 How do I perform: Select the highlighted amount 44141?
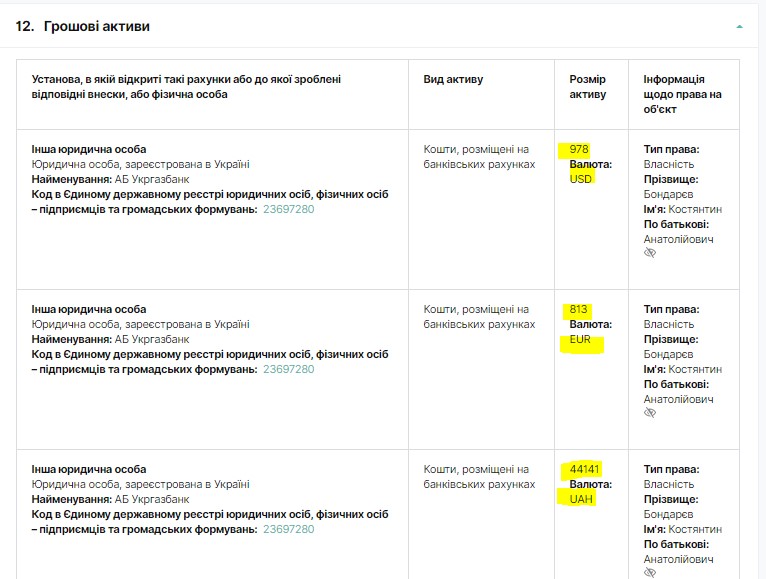click(584, 470)
